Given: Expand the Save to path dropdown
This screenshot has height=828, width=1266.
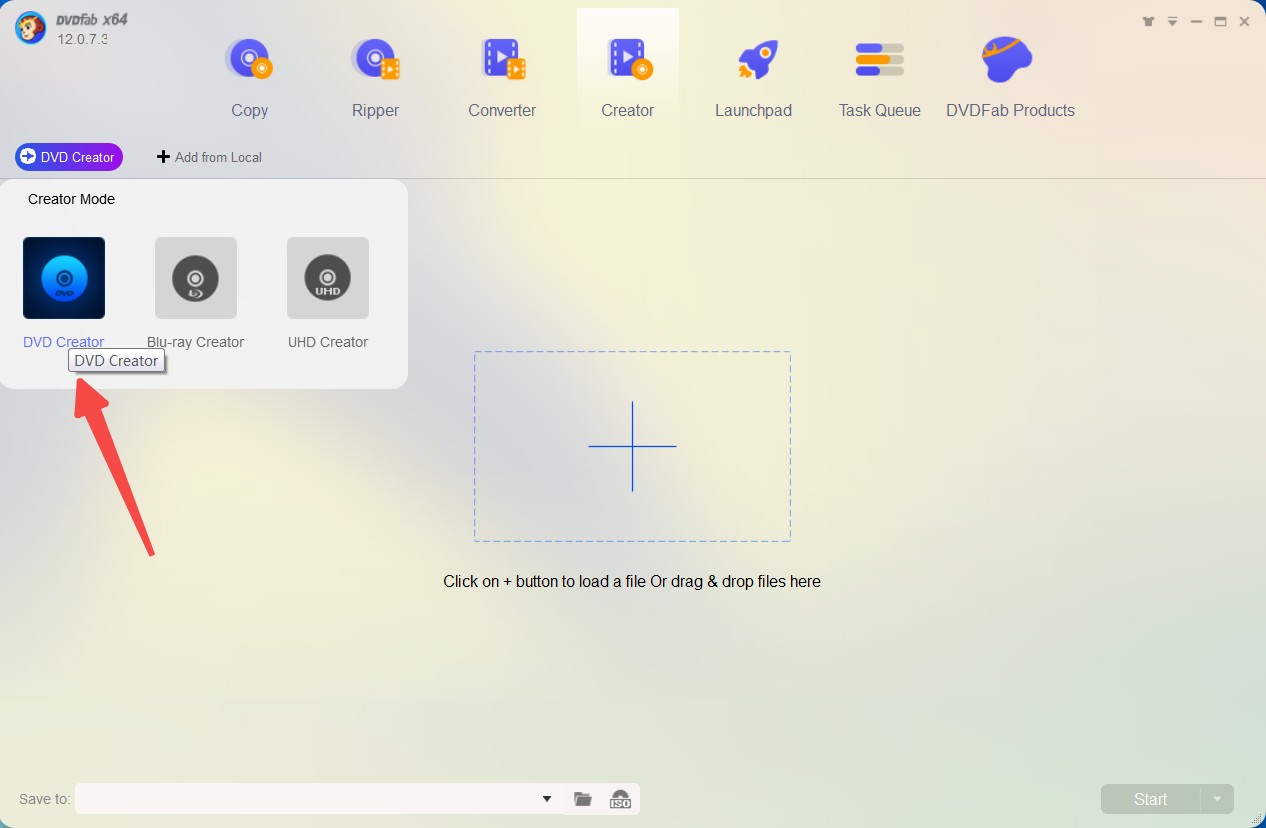Looking at the screenshot, I should click(547, 799).
